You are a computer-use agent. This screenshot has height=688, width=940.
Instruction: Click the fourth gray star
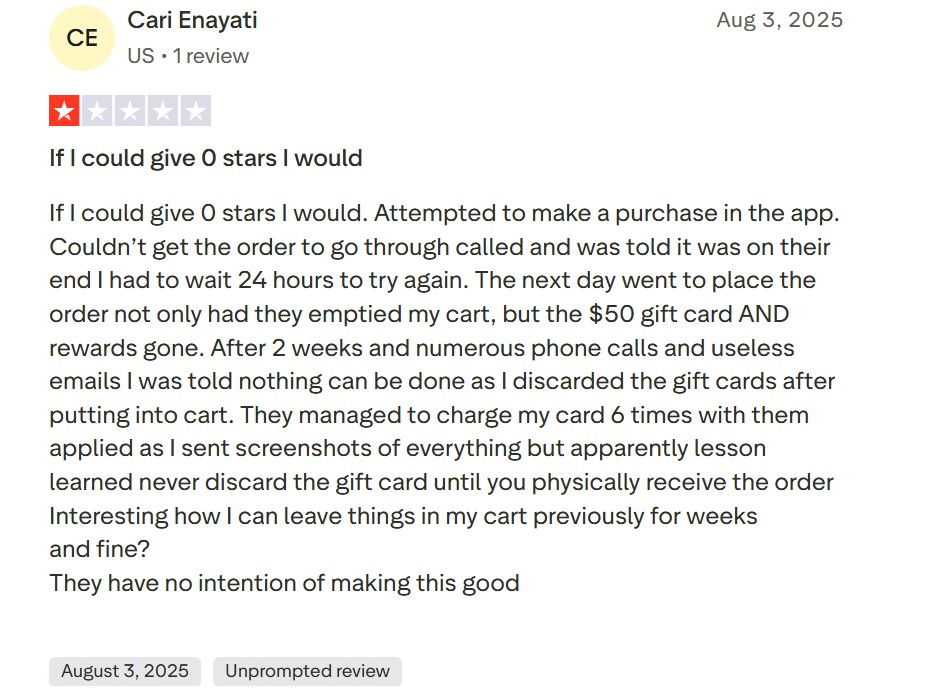pos(163,111)
